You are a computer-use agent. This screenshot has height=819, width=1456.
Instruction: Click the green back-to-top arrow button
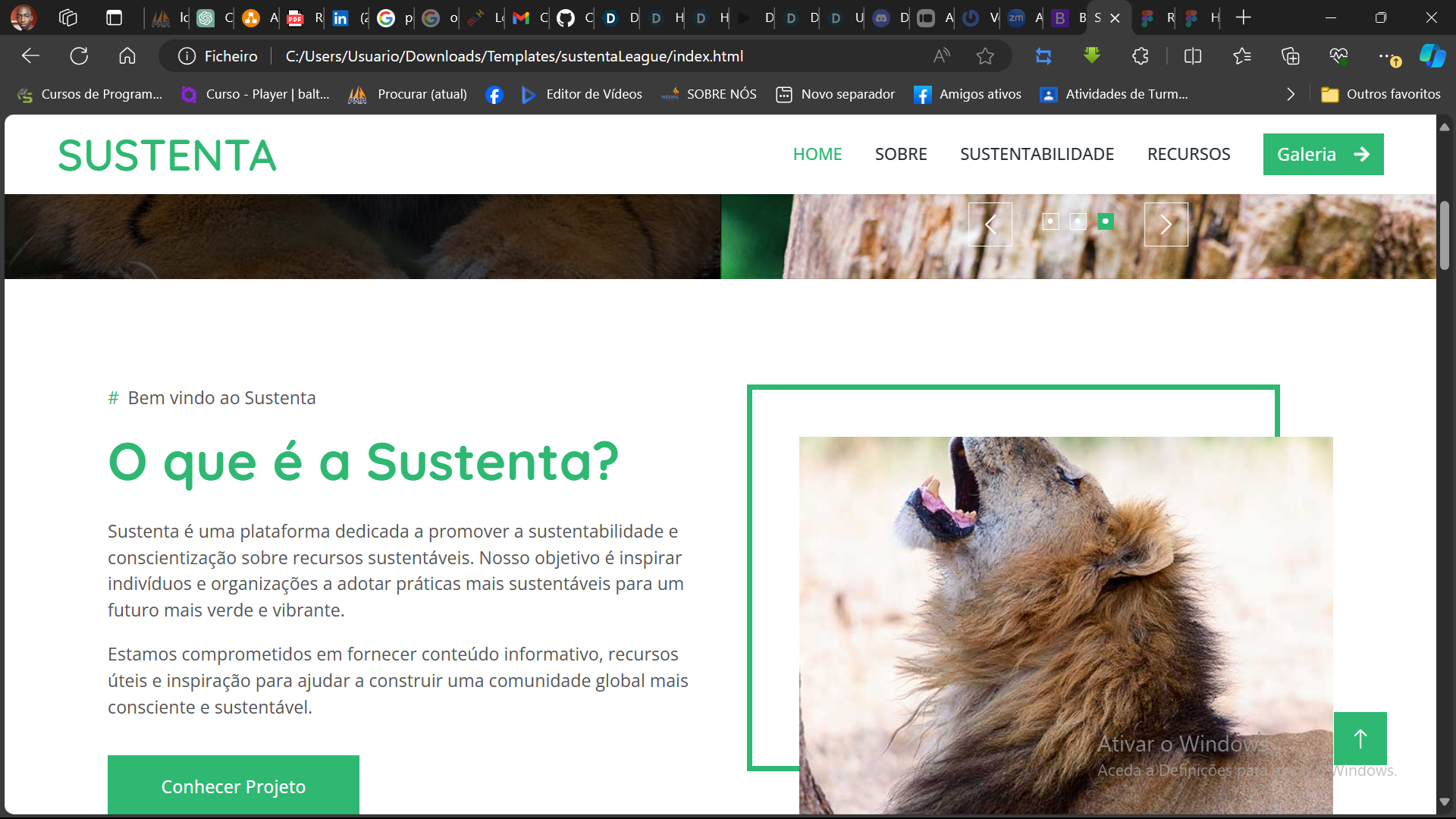[1360, 739]
